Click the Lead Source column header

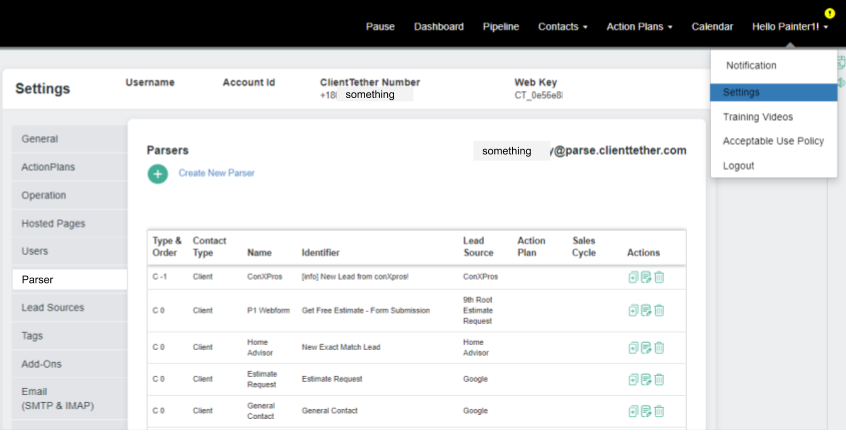(478, 246)
